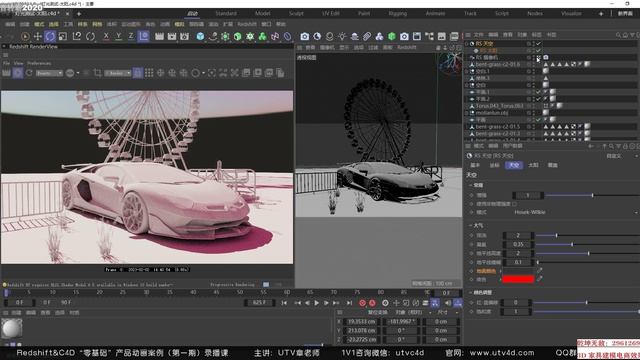Image resolution: width=640 pixels, height=360 pixels.
Task: Switch to the Sculpt layout tab
Action: click(x=296, y=13)
